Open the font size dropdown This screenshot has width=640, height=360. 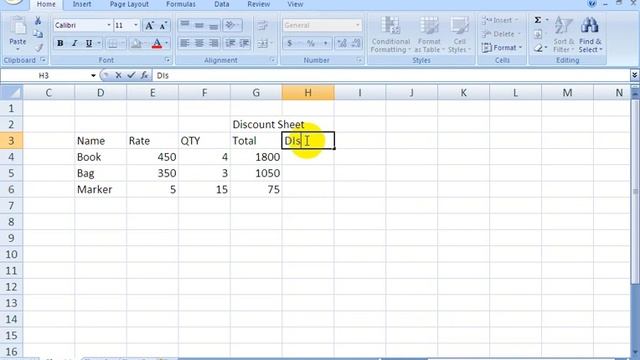point(136,25)
